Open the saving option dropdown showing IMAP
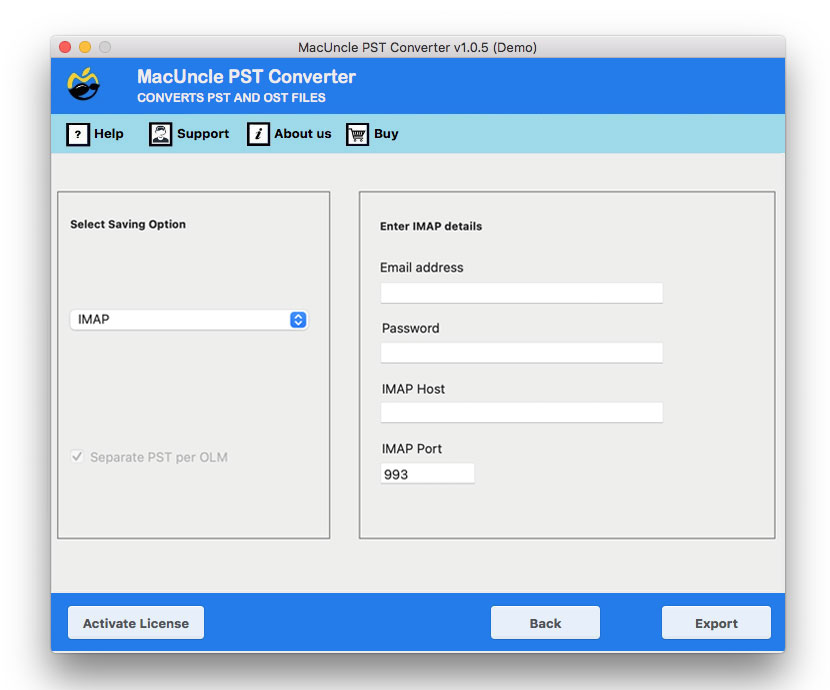Viewport: 830px width, 690px height. pos(188,320)
